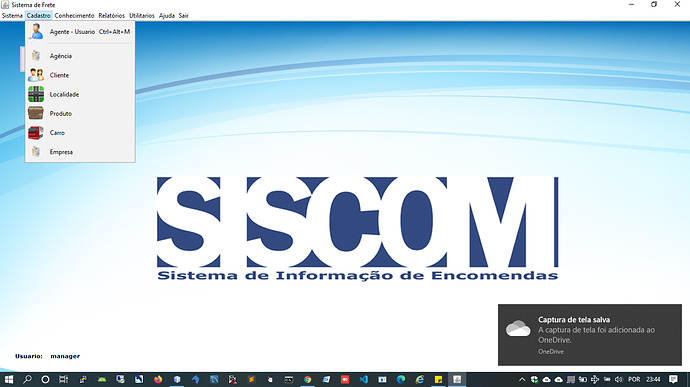Open the Utilitarios menu

pos(142,15)
